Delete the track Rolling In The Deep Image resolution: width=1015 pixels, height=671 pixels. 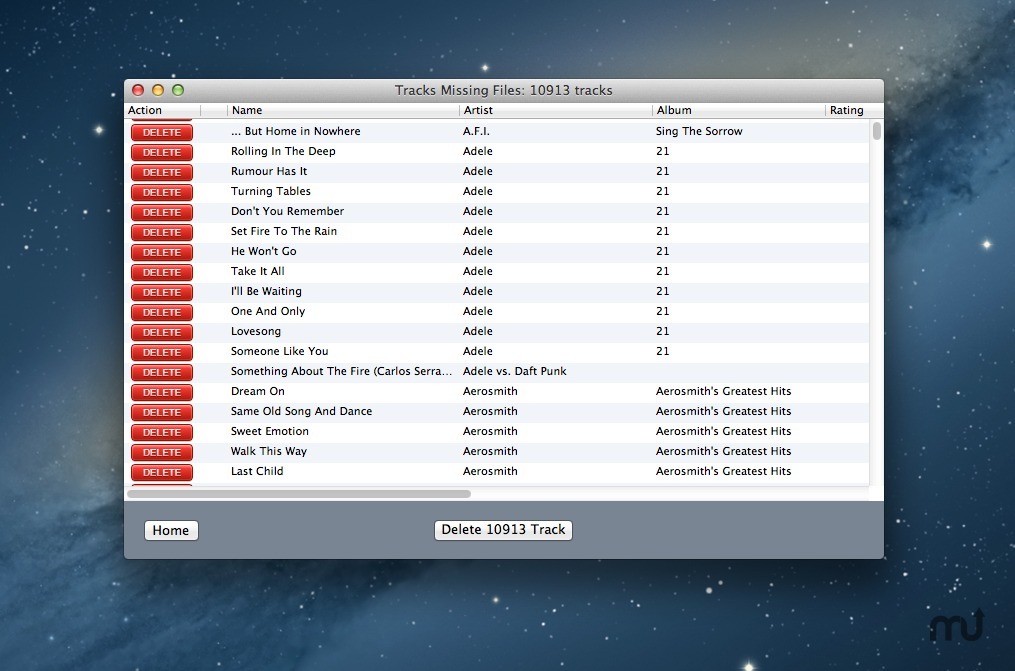[x=161, y=152]
